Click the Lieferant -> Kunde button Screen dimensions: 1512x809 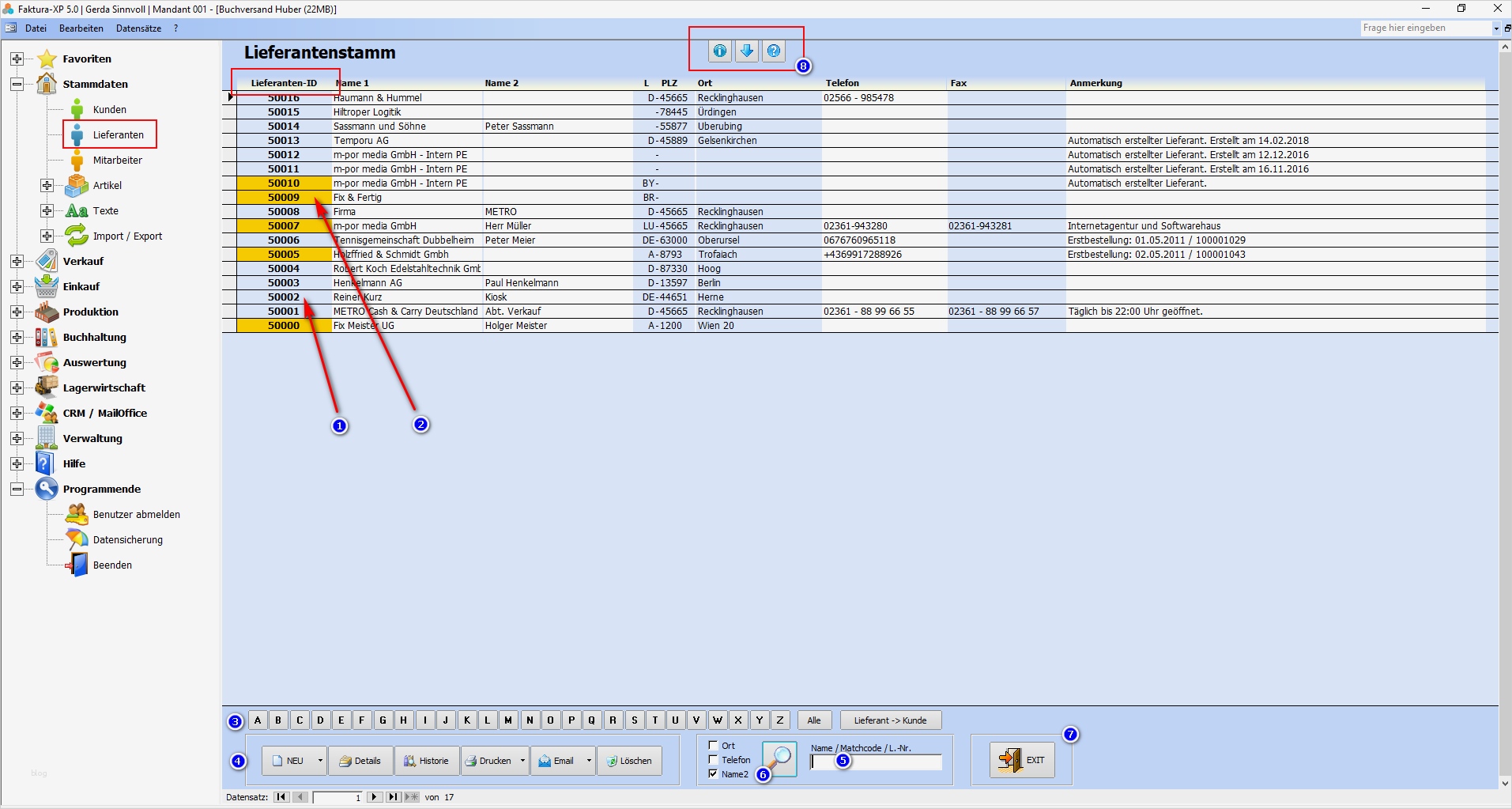tap(890, 720)
